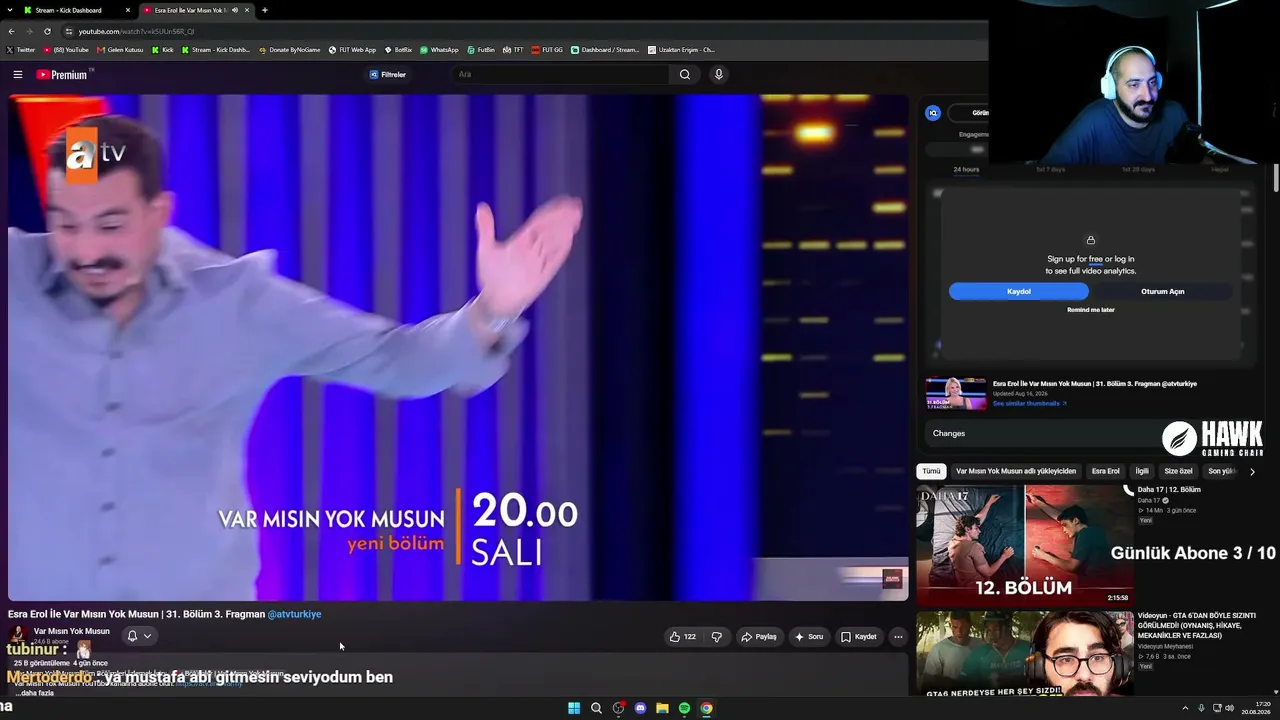
Task: Open more actions three-dot menu under video
Action: pos(898,636)
